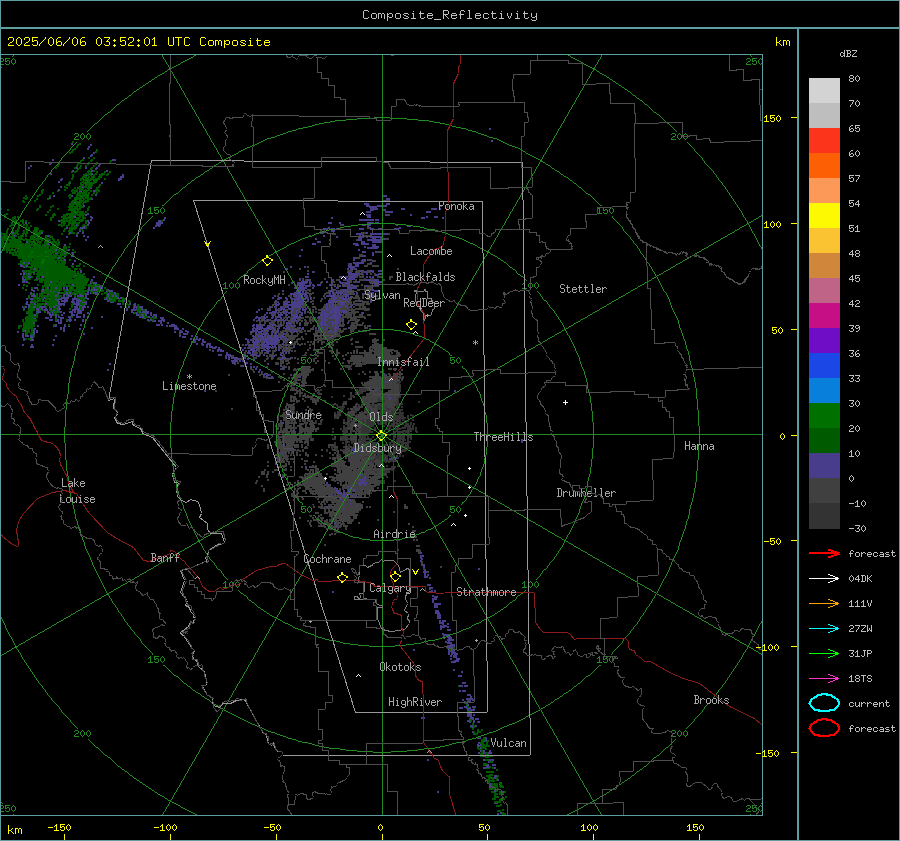Click the -150 tick label on bottom axis
This screenshot has width=900, height=841.
pyautogui.click(x=59, y=827)
